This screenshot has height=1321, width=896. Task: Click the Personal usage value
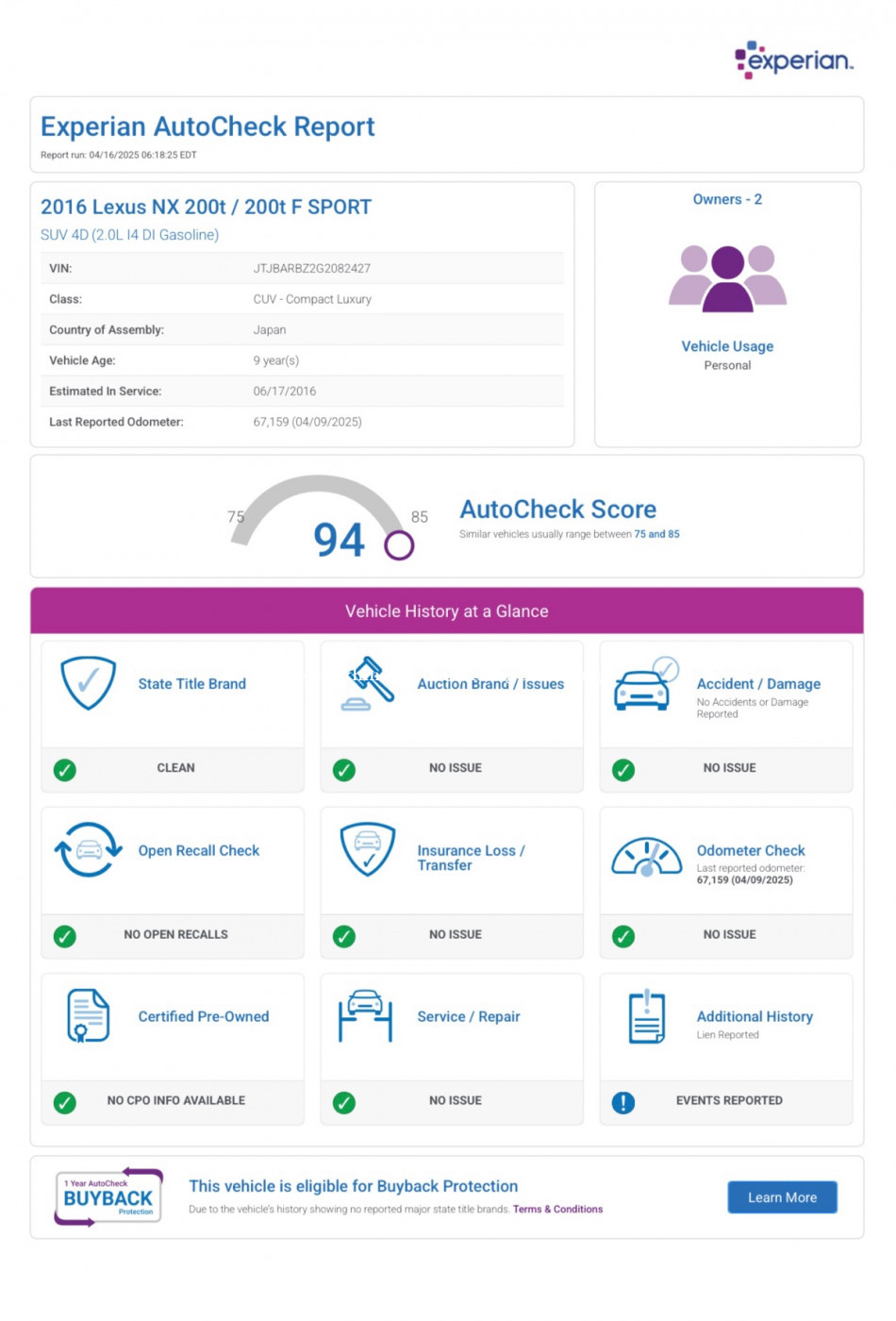[x=727, y=365]
